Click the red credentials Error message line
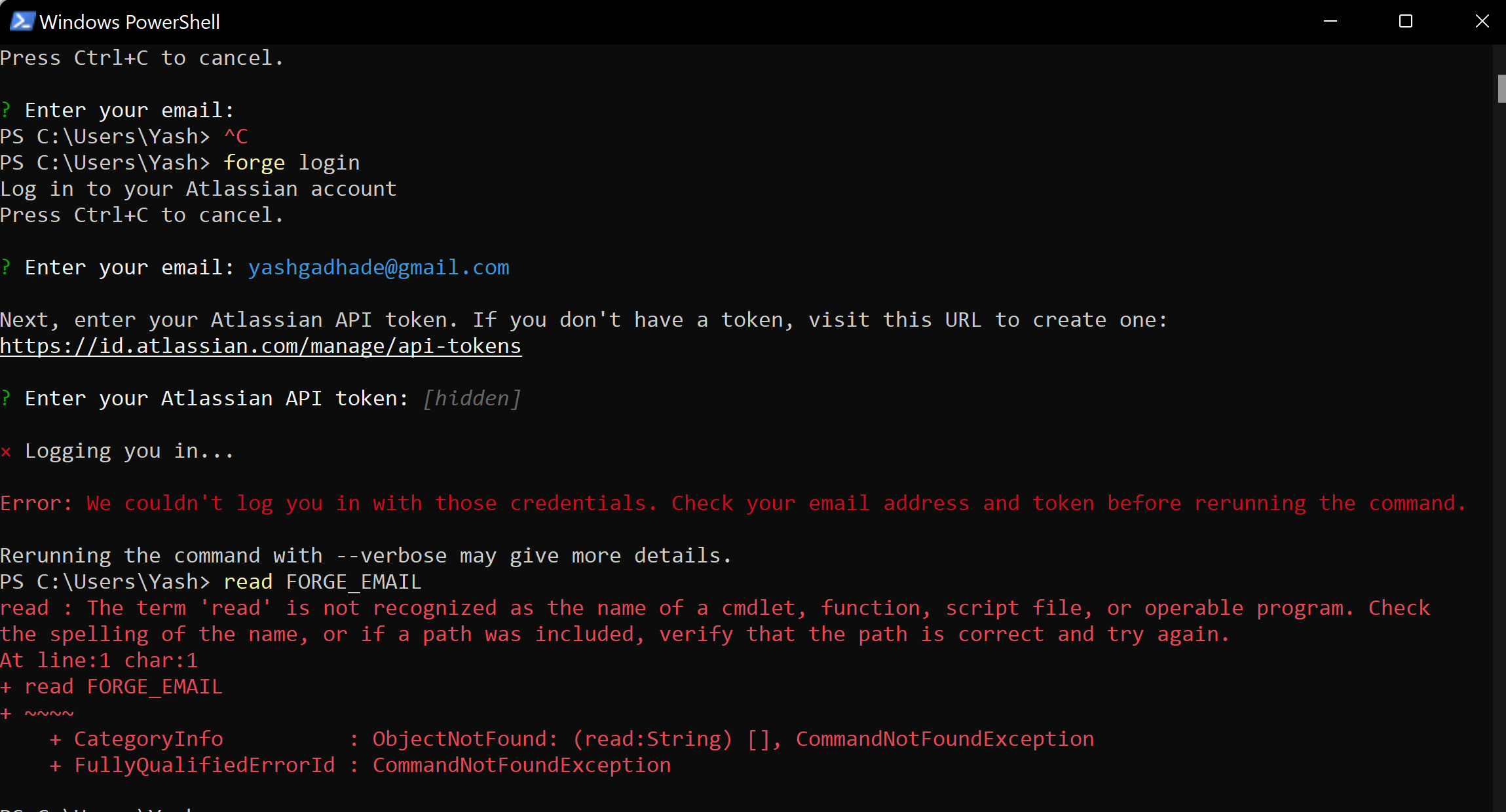 [x=732, y=504]
